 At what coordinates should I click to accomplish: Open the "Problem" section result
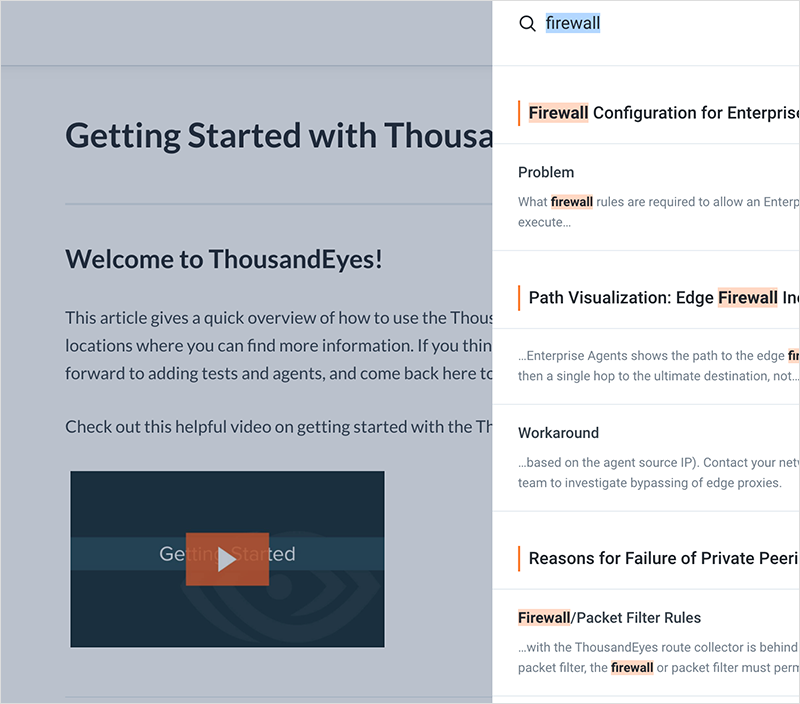point(546,172)
